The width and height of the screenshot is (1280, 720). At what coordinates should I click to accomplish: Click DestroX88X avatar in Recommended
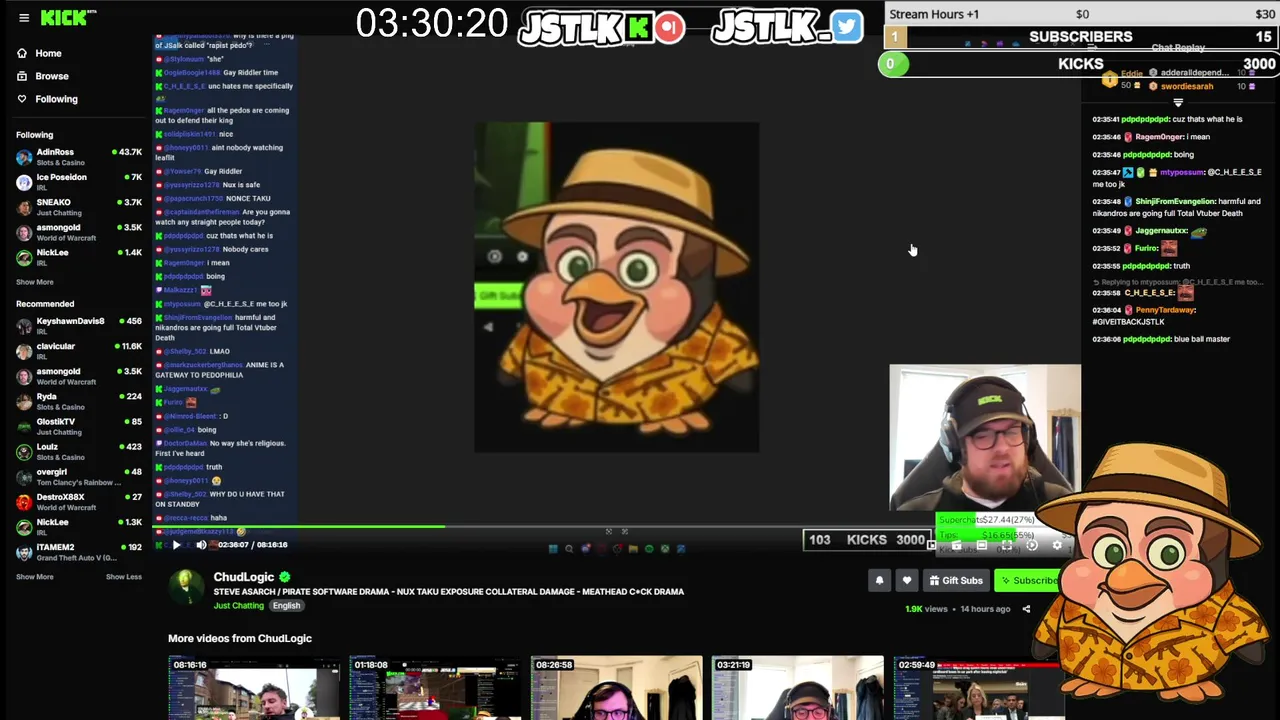coord(24,502)
